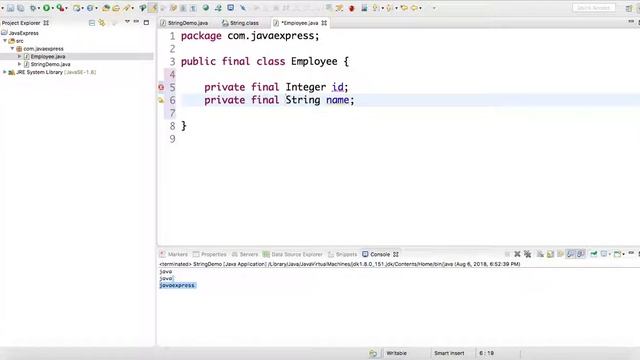Switch to the StringDemo.java editor tab
640x360 pixels.
tap(184, 23)
